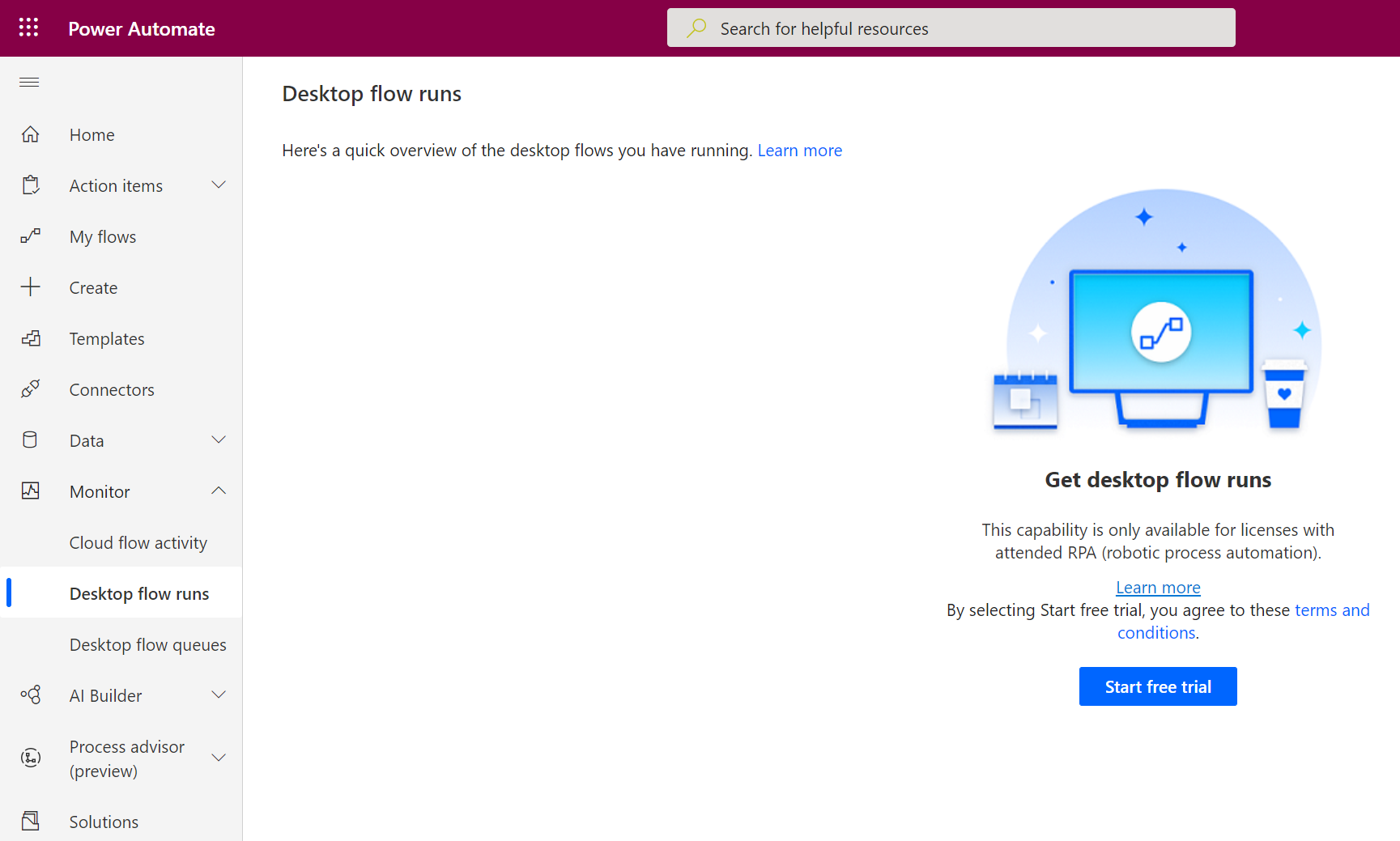Viewport: 1400px width, 841px height.
Task: Click the Solutions icon
Action: tap(31, 822)
